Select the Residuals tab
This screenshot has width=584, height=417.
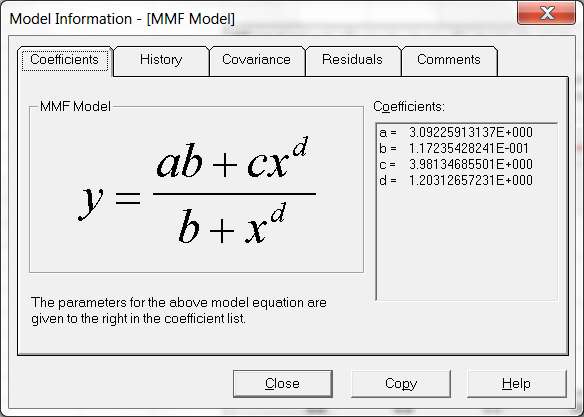click(352, 60)
